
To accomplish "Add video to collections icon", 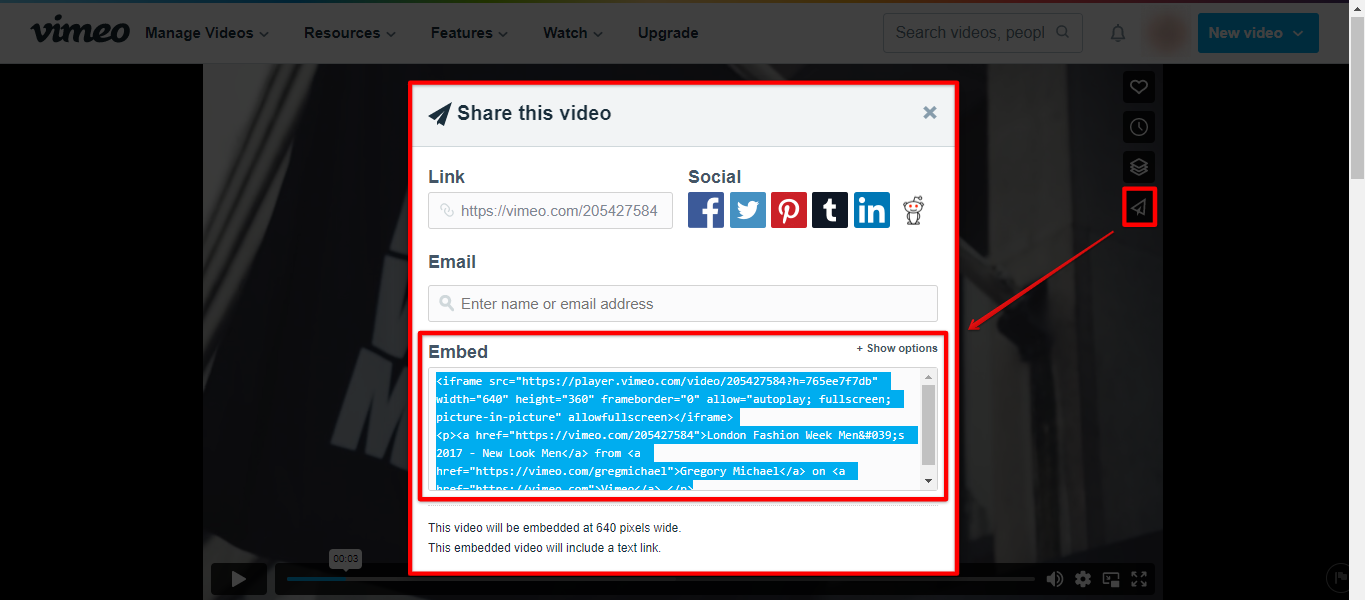I will 1138,167.
